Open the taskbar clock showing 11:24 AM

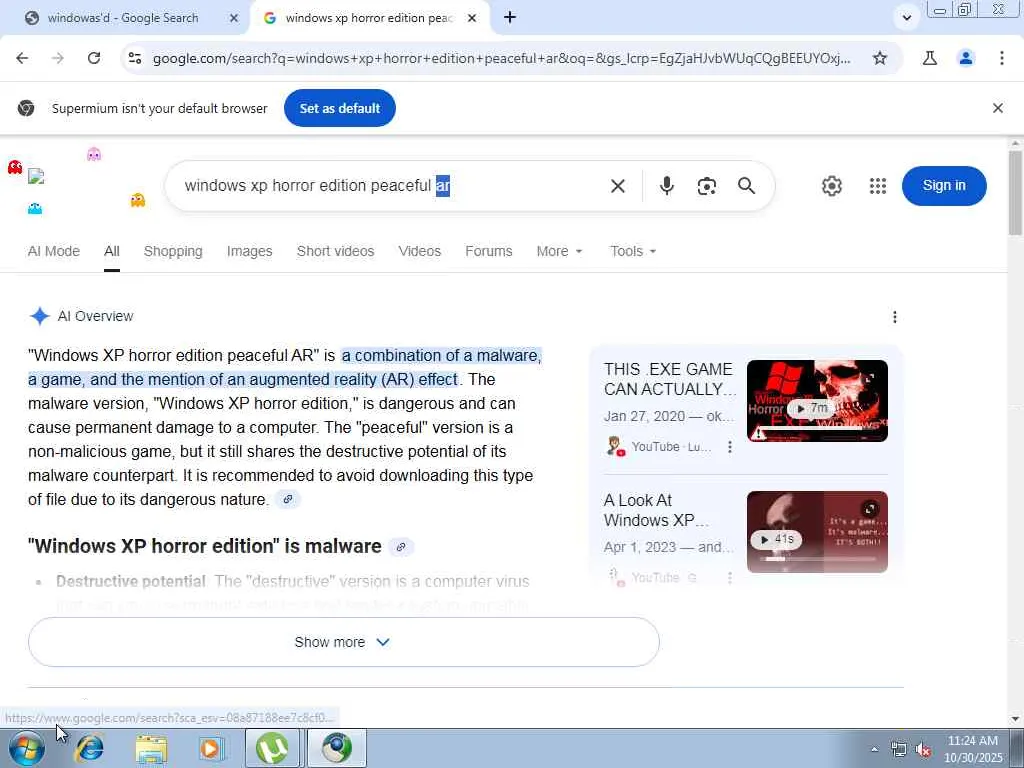pyautogui.click(x=972, y=749)
